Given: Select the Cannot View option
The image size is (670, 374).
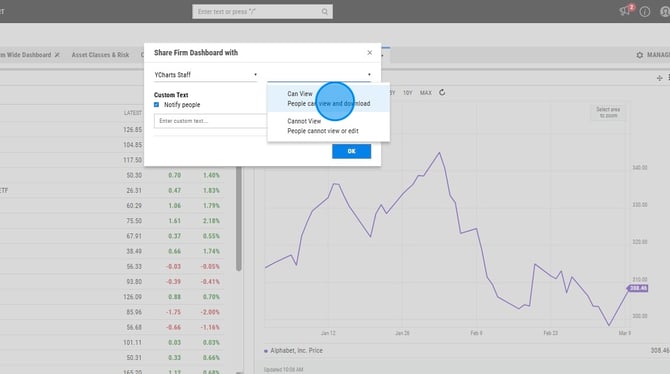Looking at the screenshot, I should [x=328, y=126].
